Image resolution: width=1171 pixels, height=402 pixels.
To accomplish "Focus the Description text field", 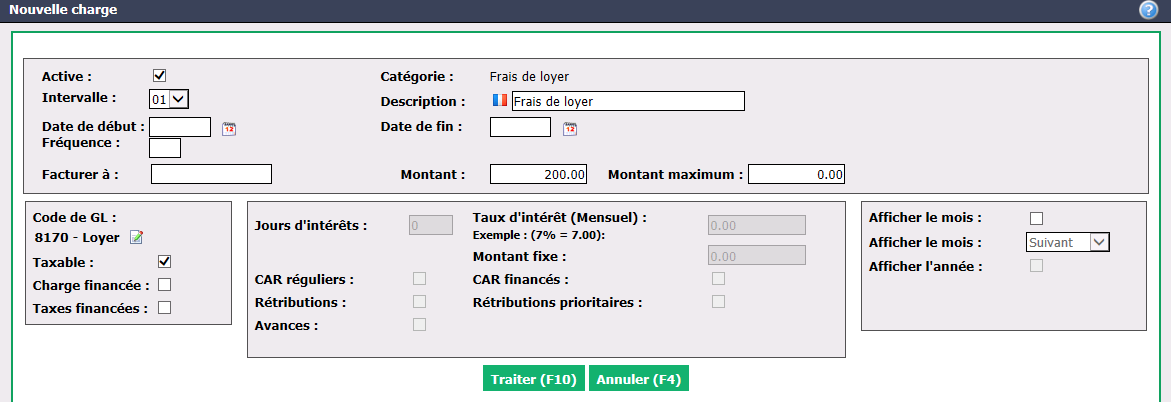I will 627,101.
